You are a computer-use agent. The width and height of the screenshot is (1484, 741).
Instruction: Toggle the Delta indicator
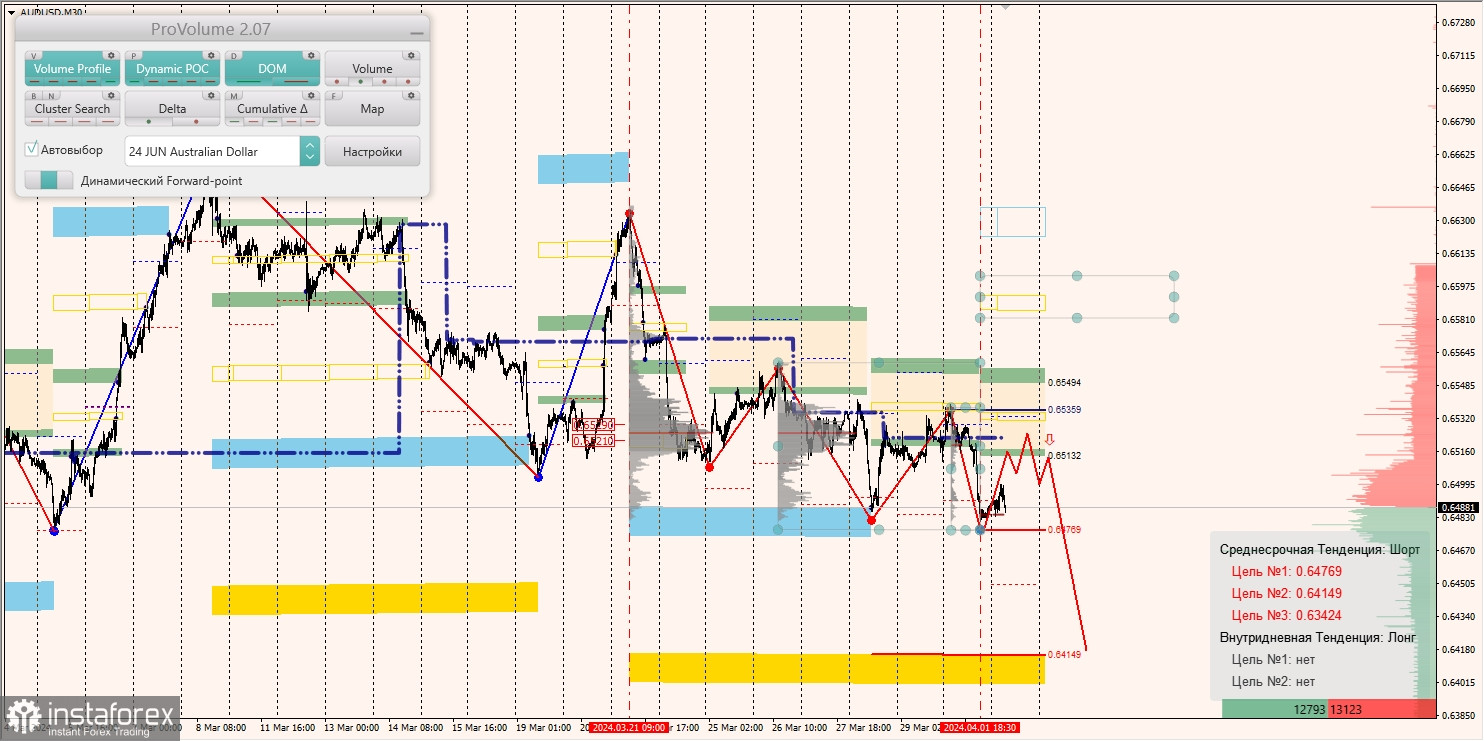pyautogui.click(x=172, y=109)
